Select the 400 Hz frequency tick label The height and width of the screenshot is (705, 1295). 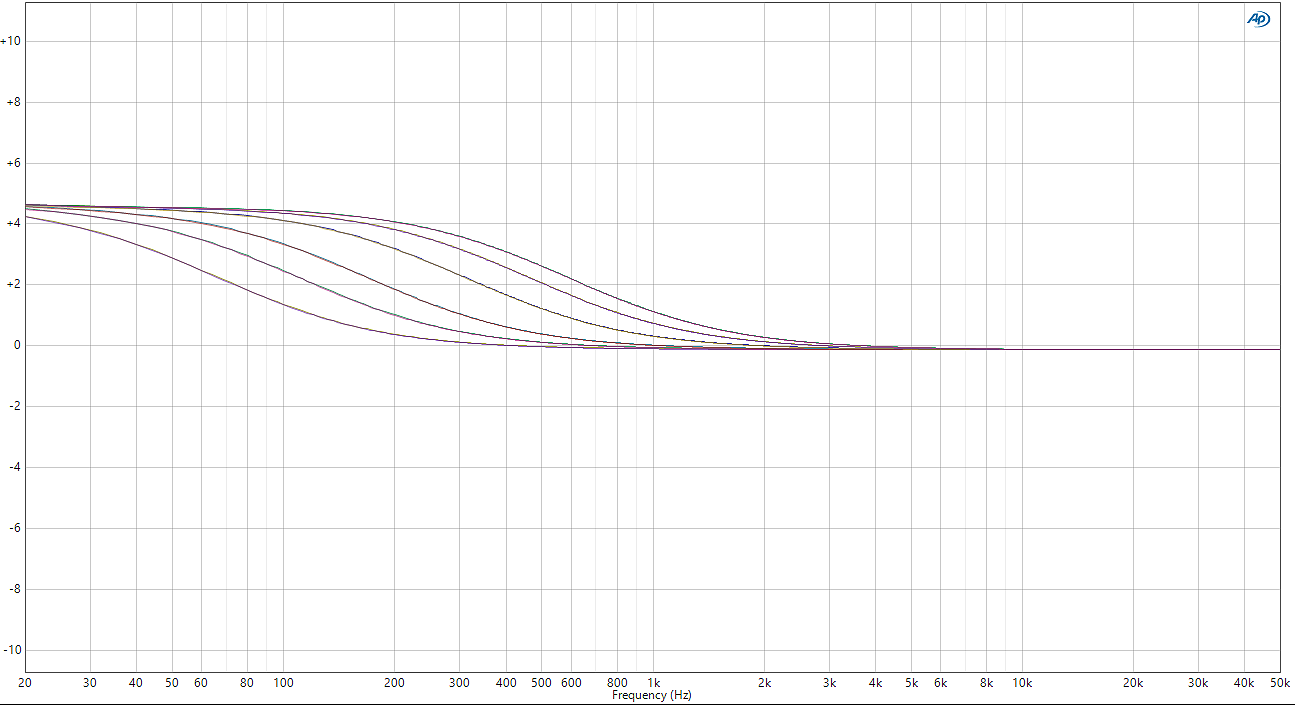pyautogui.click(x=506, y=683)
